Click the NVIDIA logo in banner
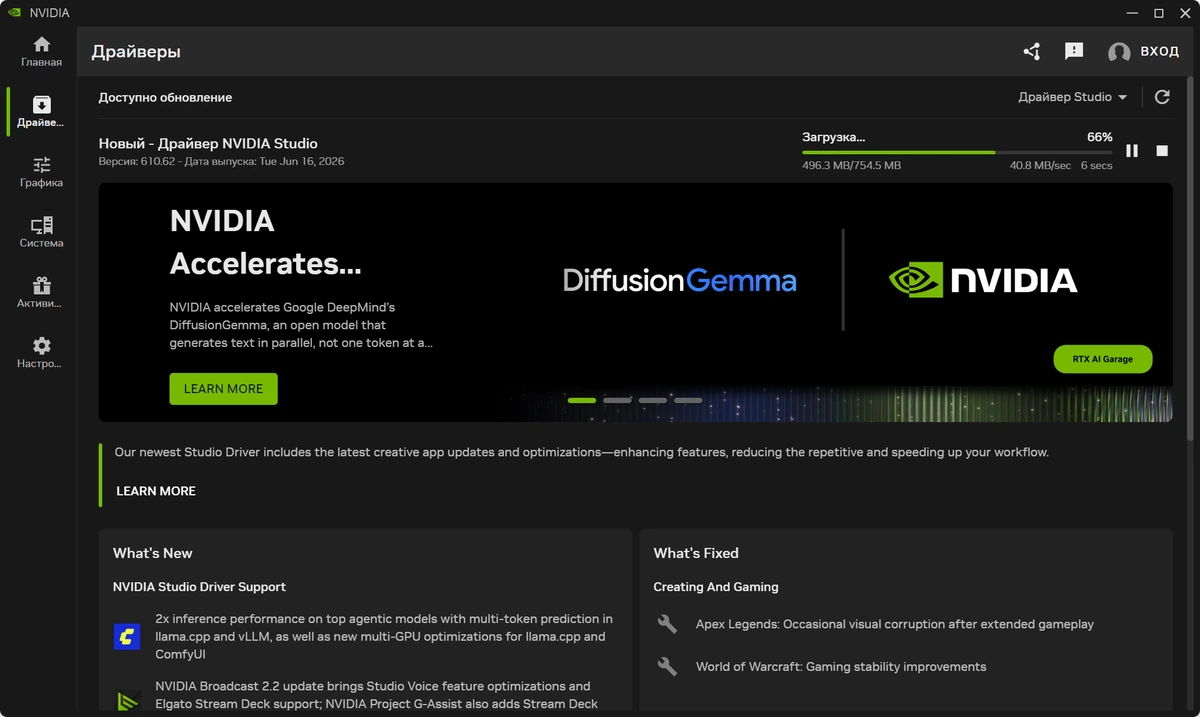1200x717 pixels. (x=983, y=280)
